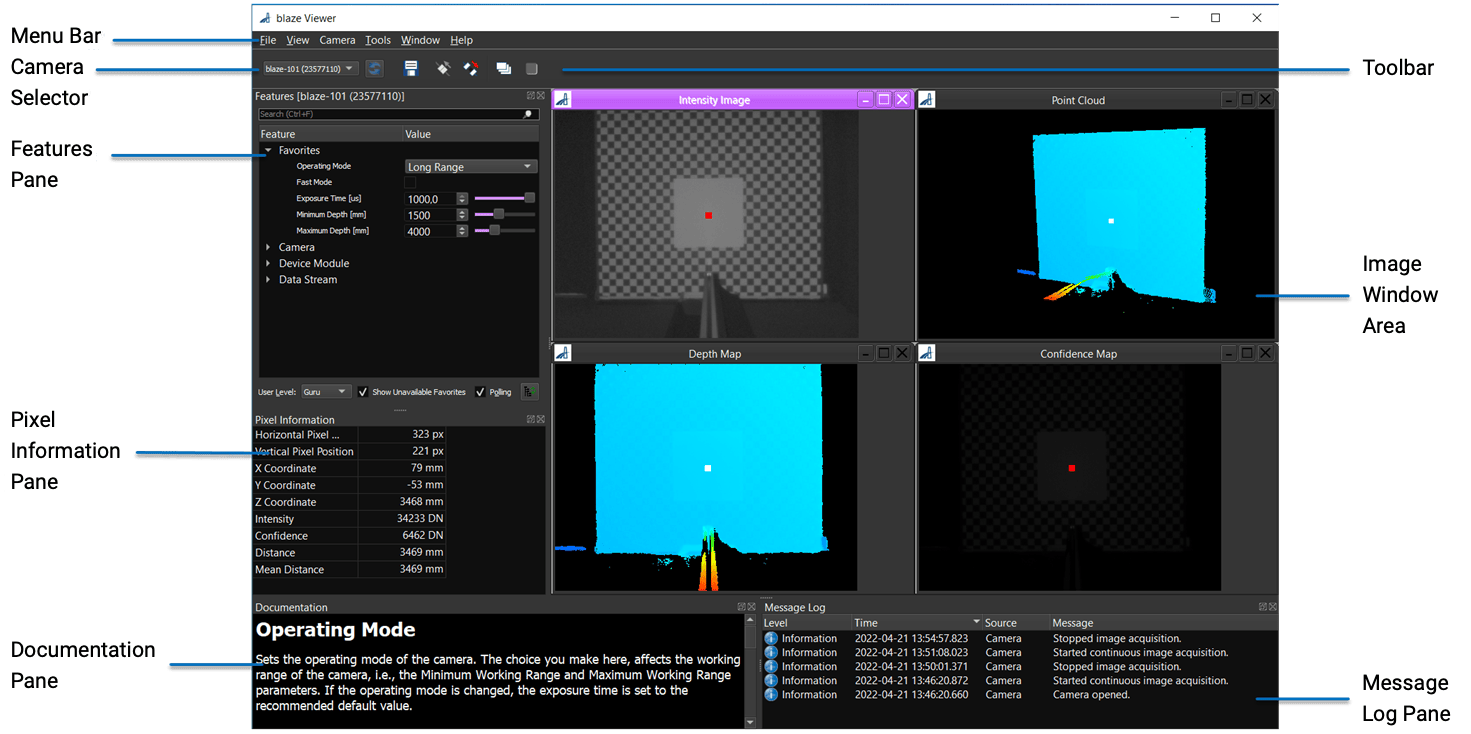Click the Minimum Depth spinner arrows
This screenshot has width=1471, height=734.
(462, 215)
